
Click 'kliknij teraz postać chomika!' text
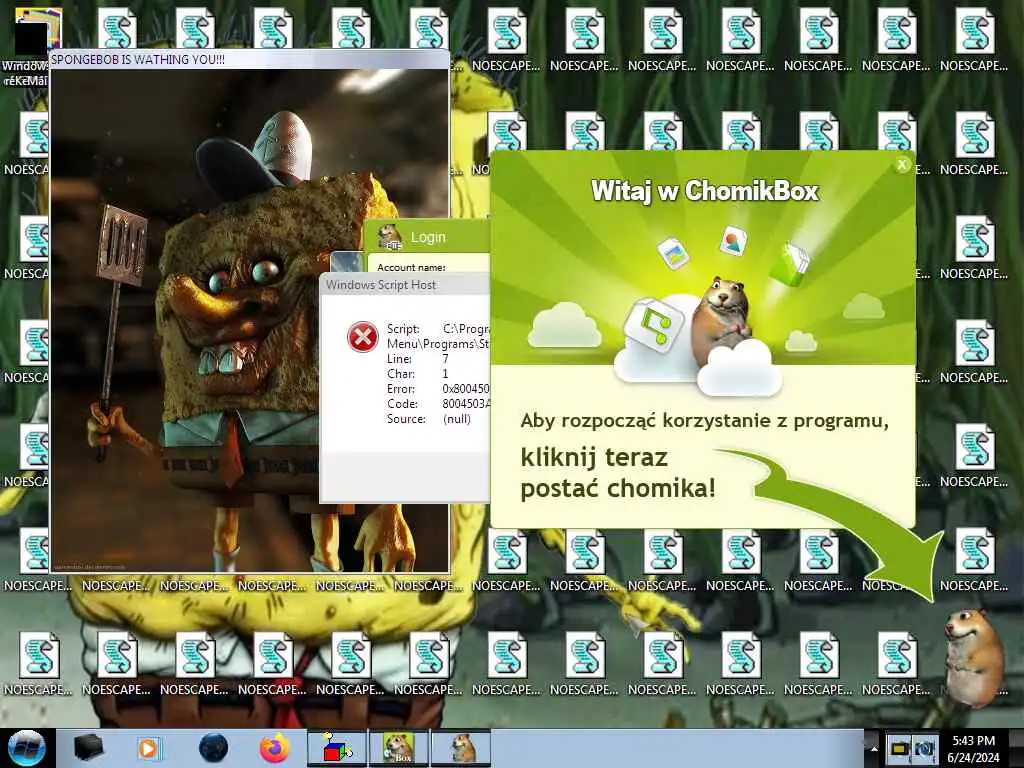[618, 472]
